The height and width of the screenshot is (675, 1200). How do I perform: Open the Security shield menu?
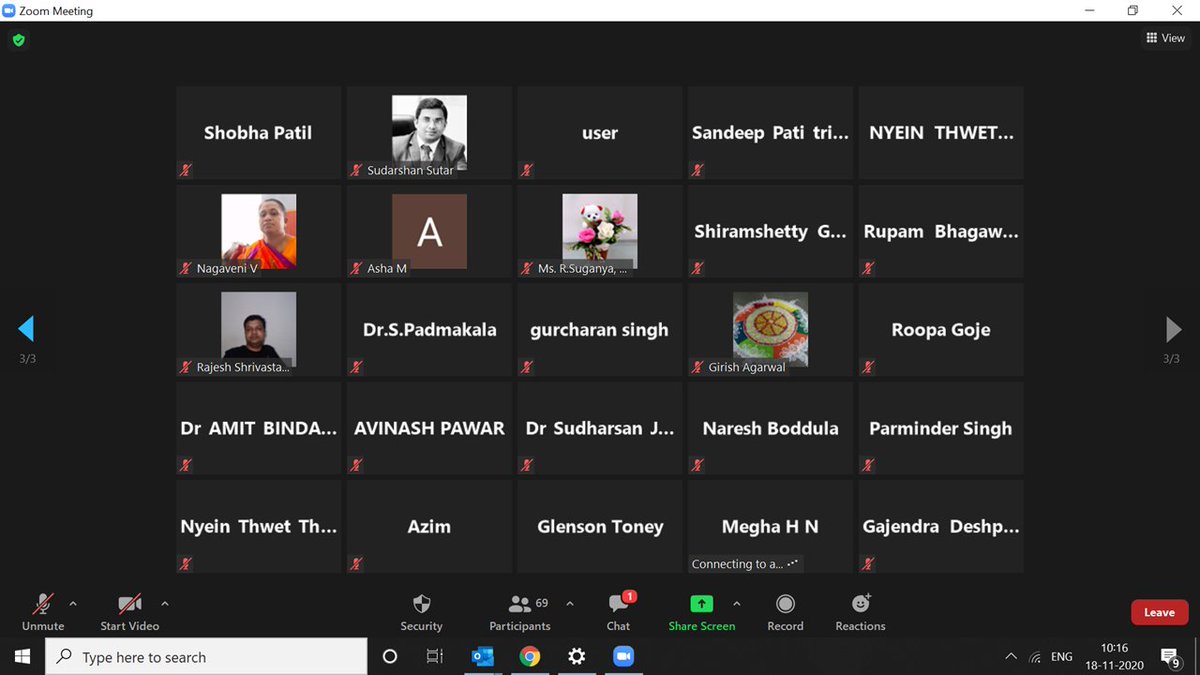pos(421,612)
